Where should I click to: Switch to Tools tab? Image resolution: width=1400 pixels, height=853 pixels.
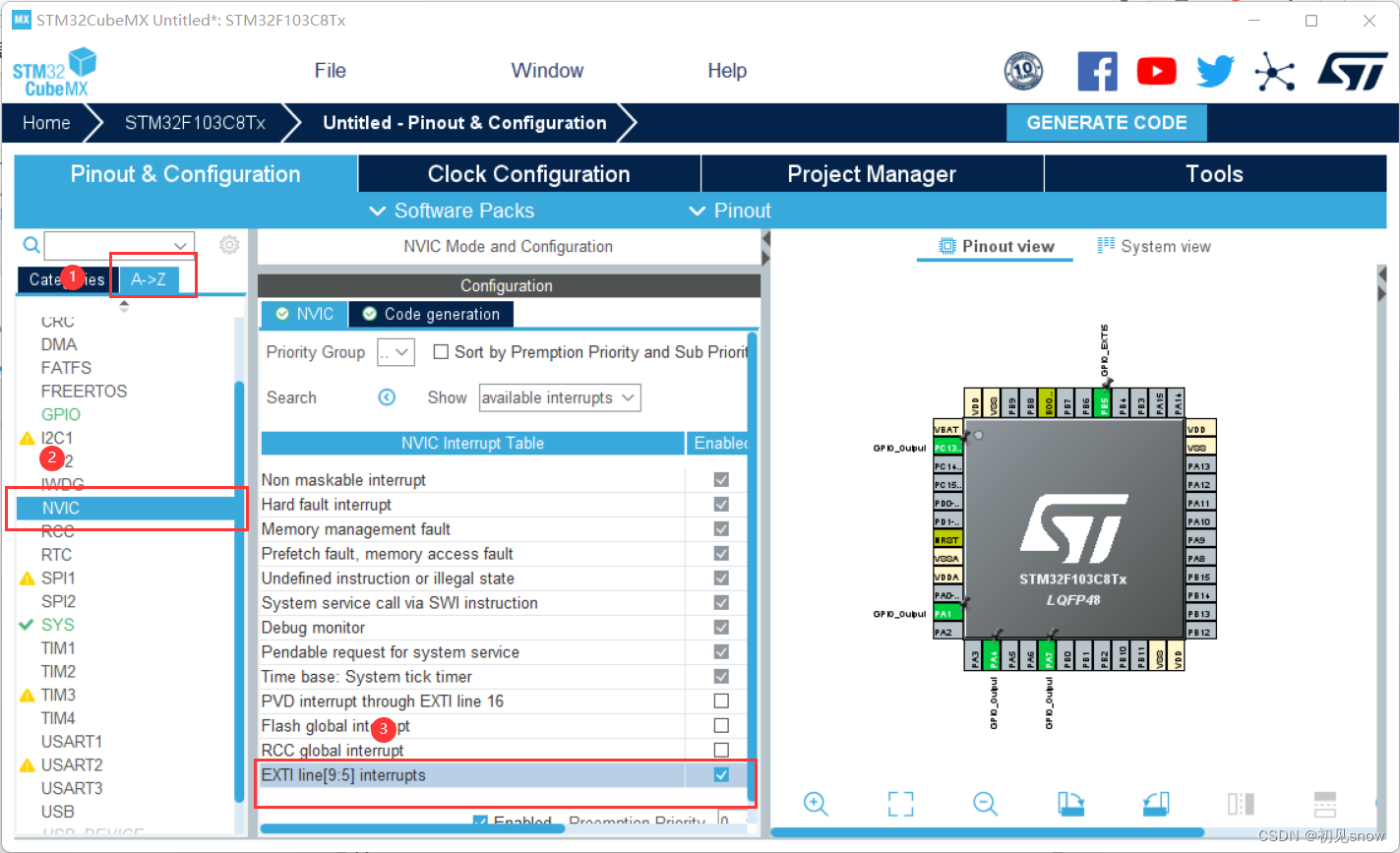tap(1215, 174)
